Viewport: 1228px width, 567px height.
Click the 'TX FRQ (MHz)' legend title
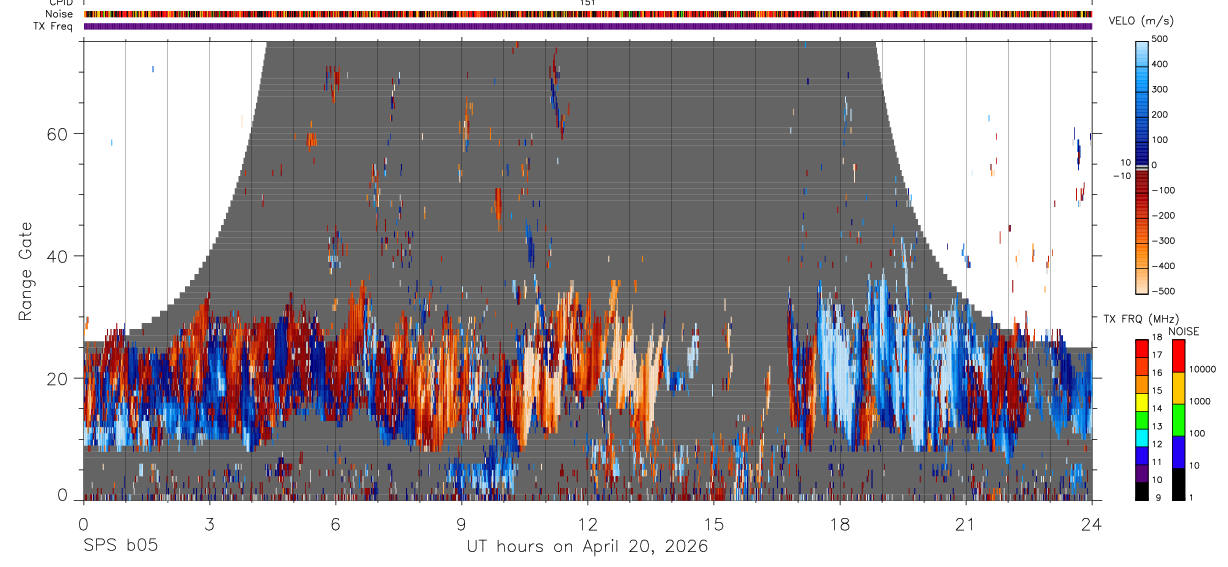coord(1141,318)
